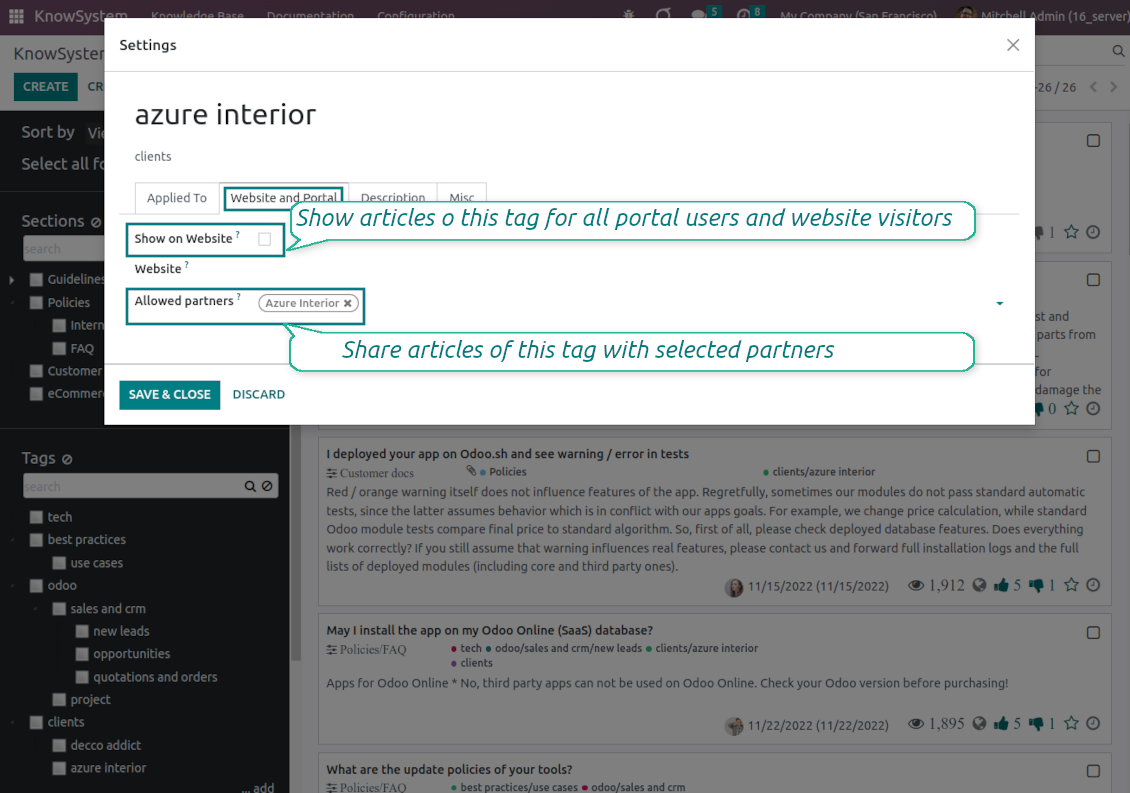Dislike the 11/22/2022 article with thumbs down
Screen dimensions: 1130x793
pos(1036,724)
